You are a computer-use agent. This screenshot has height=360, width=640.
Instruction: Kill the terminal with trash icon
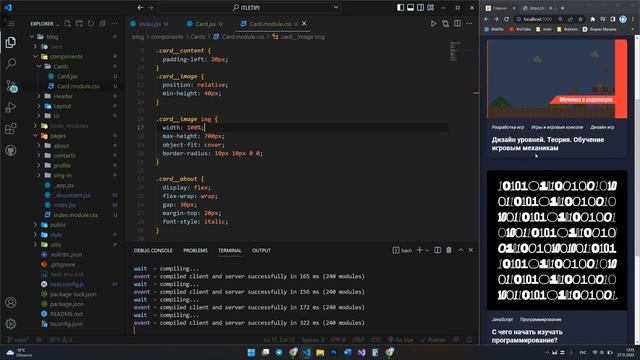tap(449, 250)
